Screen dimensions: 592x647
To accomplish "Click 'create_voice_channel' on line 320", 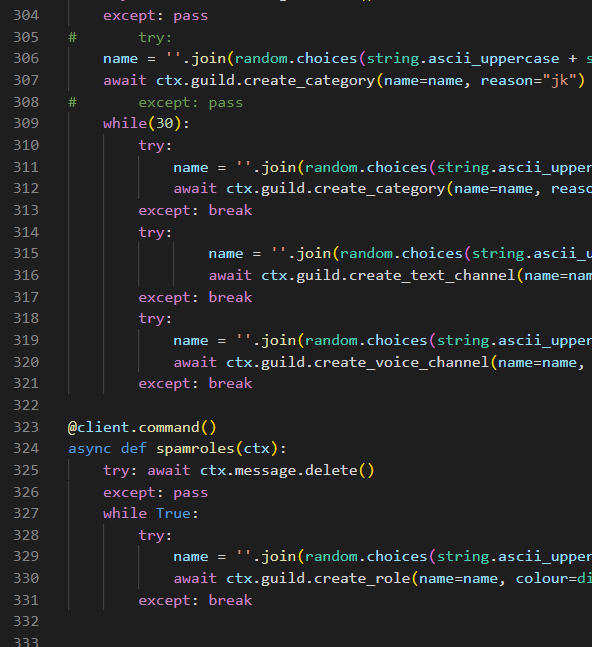I will (x=401, y=362).
